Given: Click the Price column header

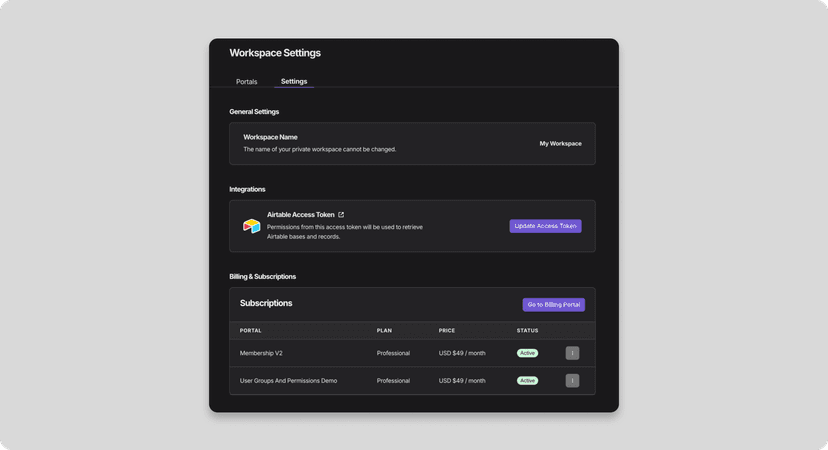Looking at the screenshot, I should 447,330.
